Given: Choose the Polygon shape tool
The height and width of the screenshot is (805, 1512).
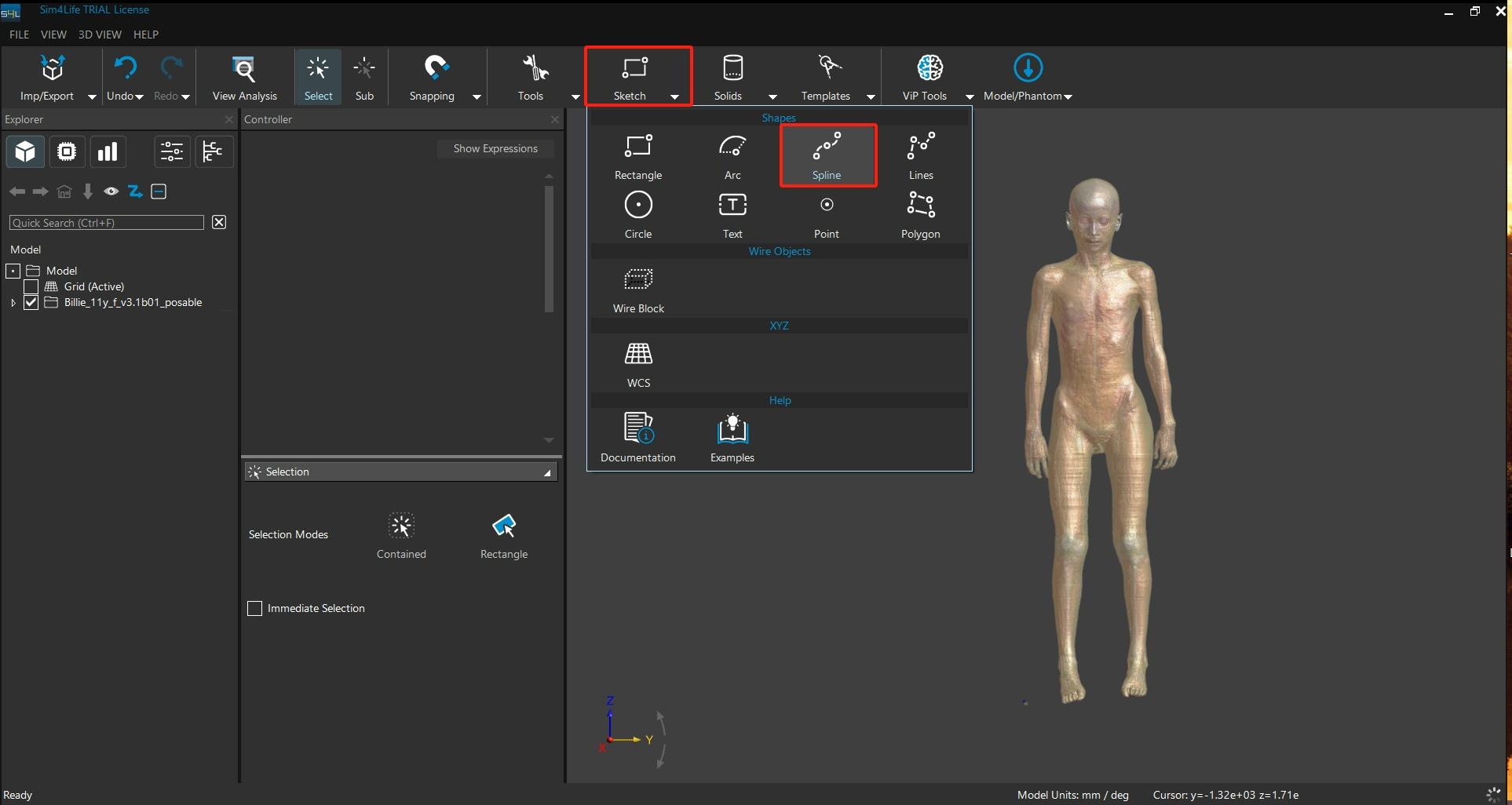Looking at the screenshot, I should (920, 215).
